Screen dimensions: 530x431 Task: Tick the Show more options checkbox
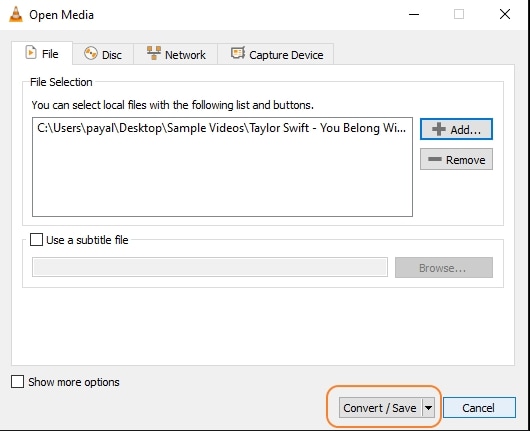point(17,382)
